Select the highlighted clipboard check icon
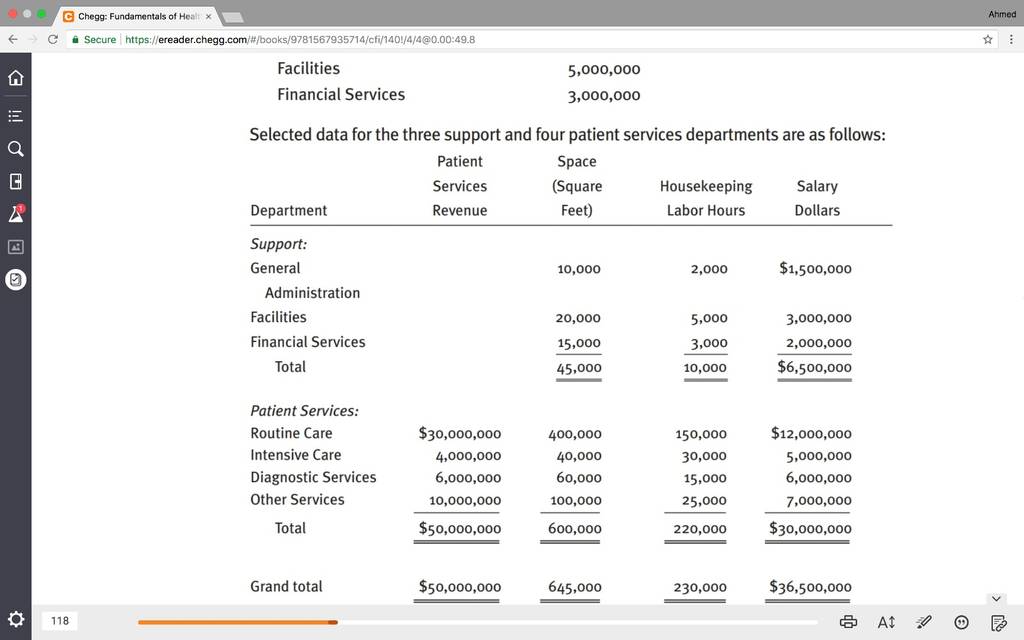The height and width of the screenshot is (640, 1024). coord(16,280)
